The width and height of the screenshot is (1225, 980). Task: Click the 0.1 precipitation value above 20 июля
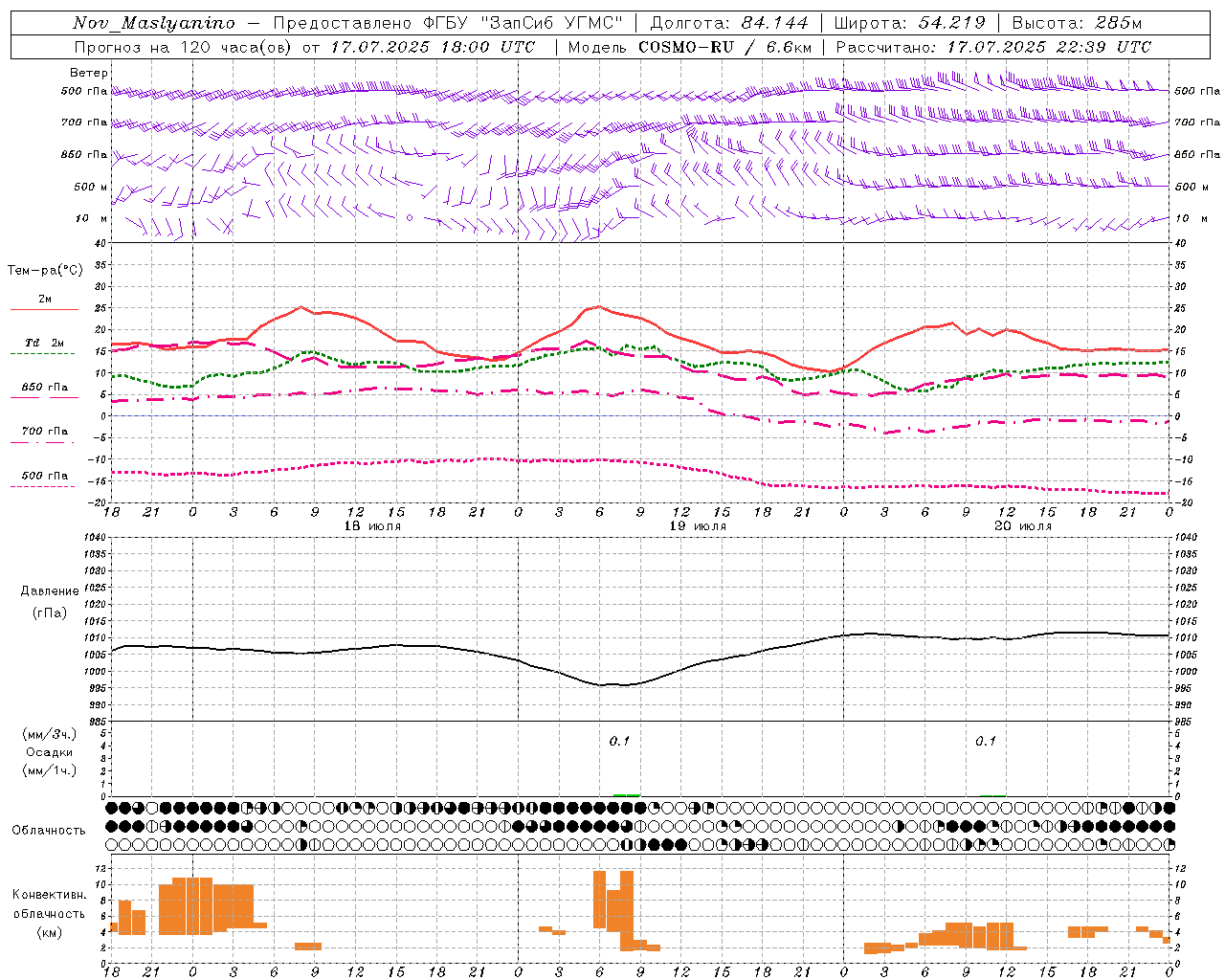coord(985,741)
